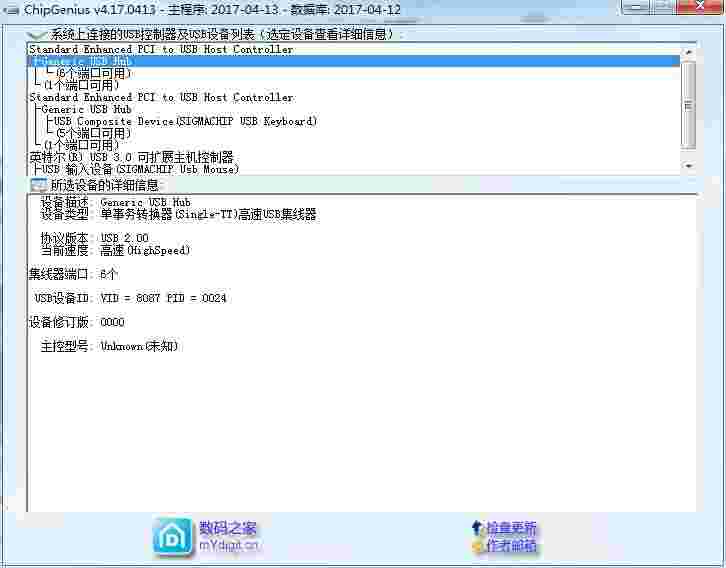This screenshot has width=726, height=568.
Task: Select USB 输入设备 (SIGMACHIP Usb Mouse) row
Action: 140,169
